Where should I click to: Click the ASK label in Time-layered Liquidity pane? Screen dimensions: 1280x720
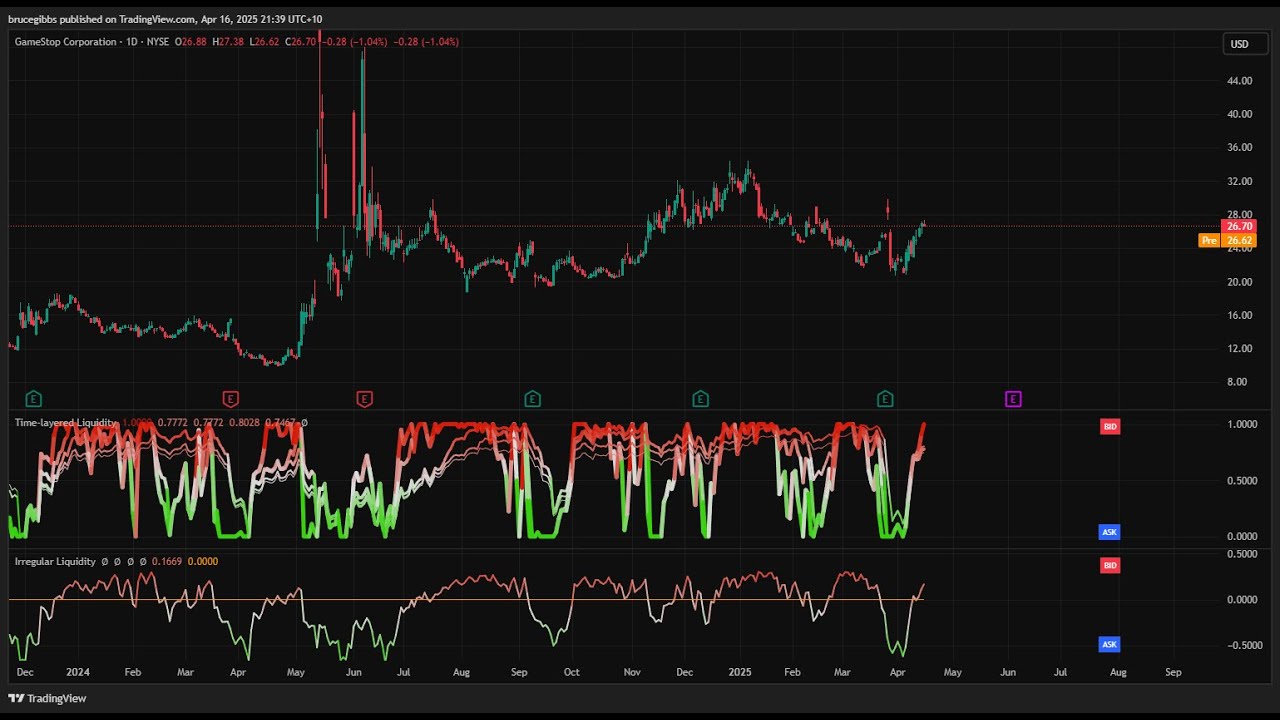1109,532
